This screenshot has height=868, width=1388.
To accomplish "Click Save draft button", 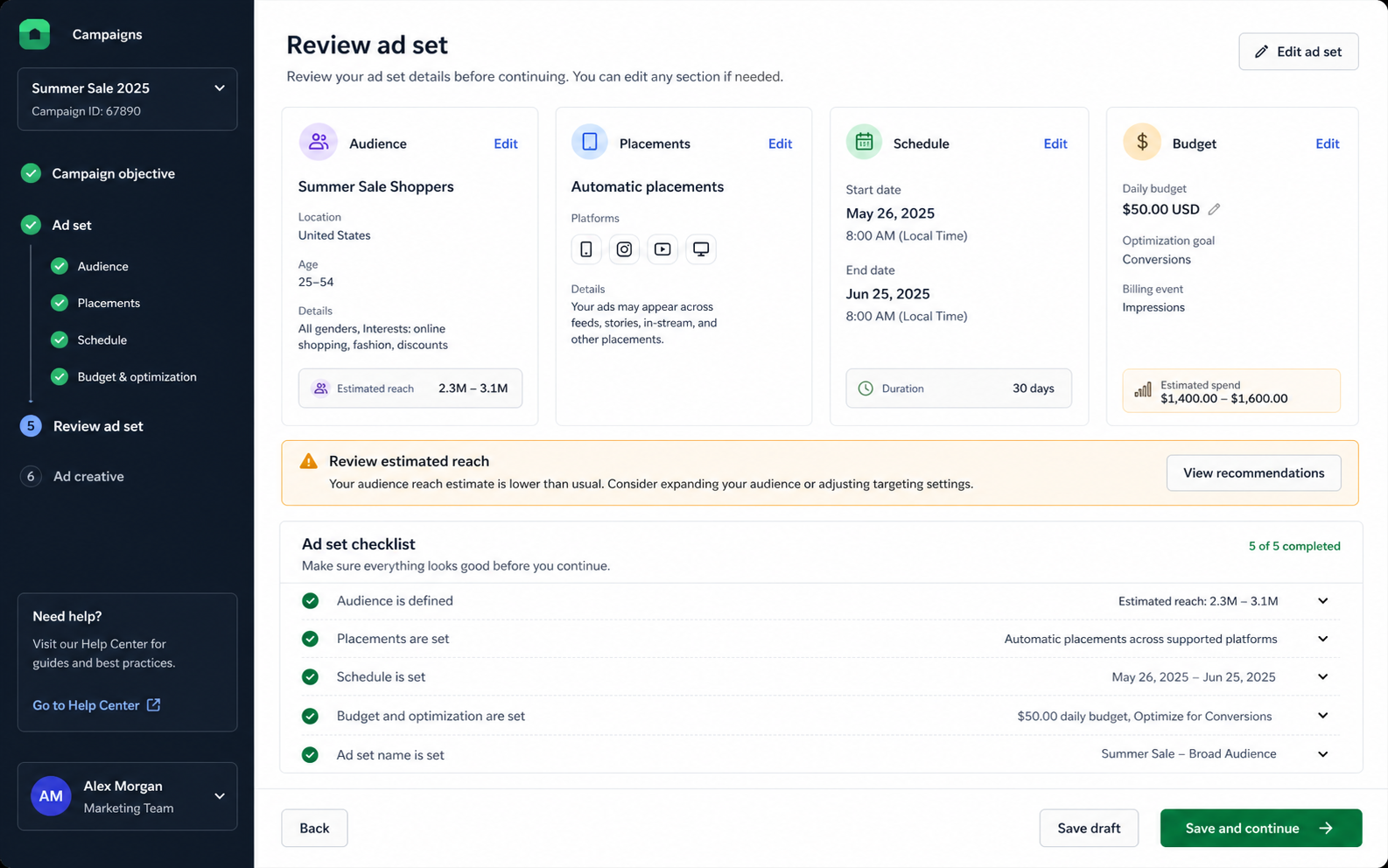I will point(1089,828).
